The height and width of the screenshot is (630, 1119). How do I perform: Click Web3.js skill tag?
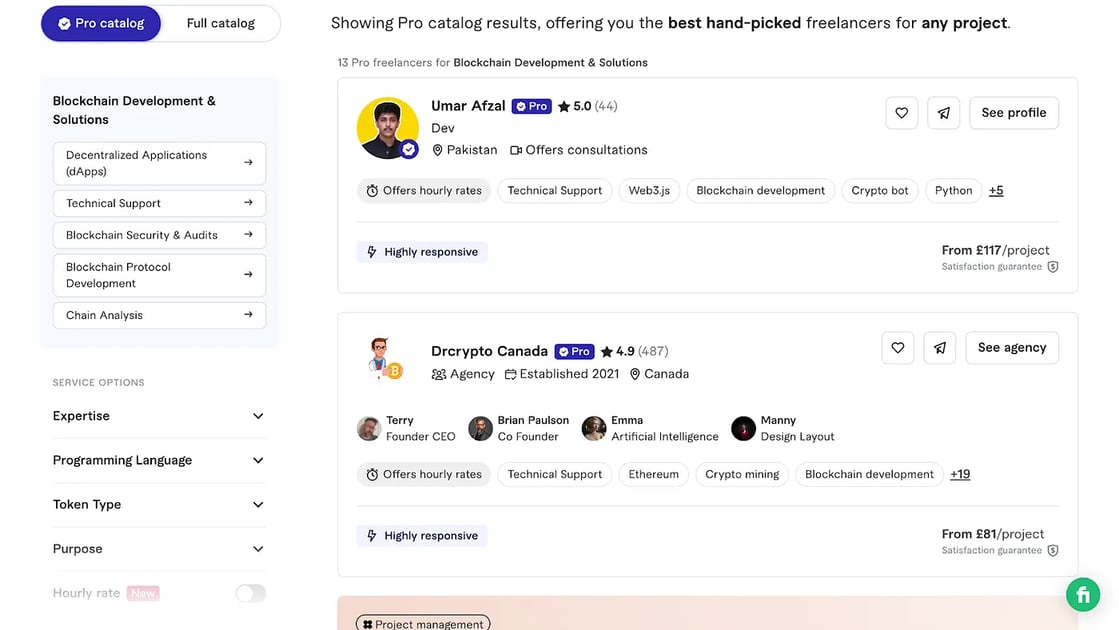point(649,190)
